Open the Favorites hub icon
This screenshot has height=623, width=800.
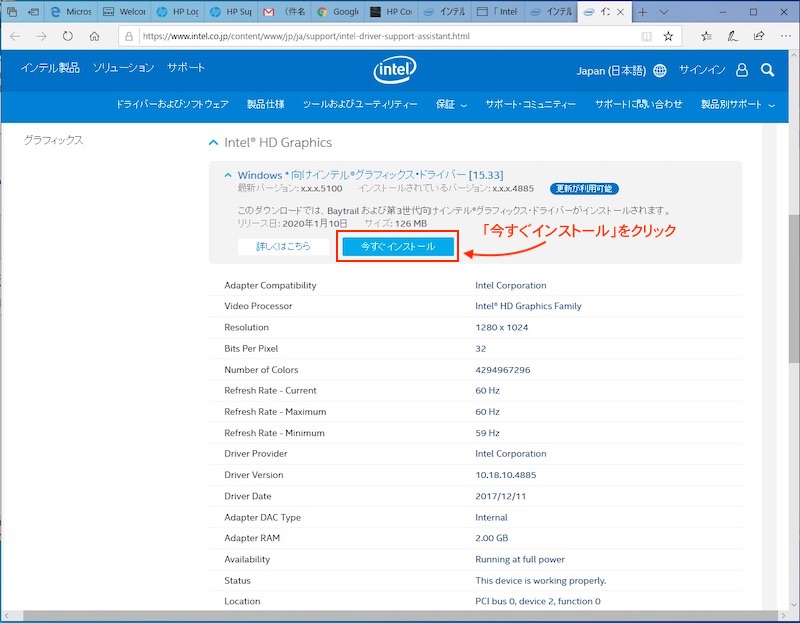click(706, 36)
